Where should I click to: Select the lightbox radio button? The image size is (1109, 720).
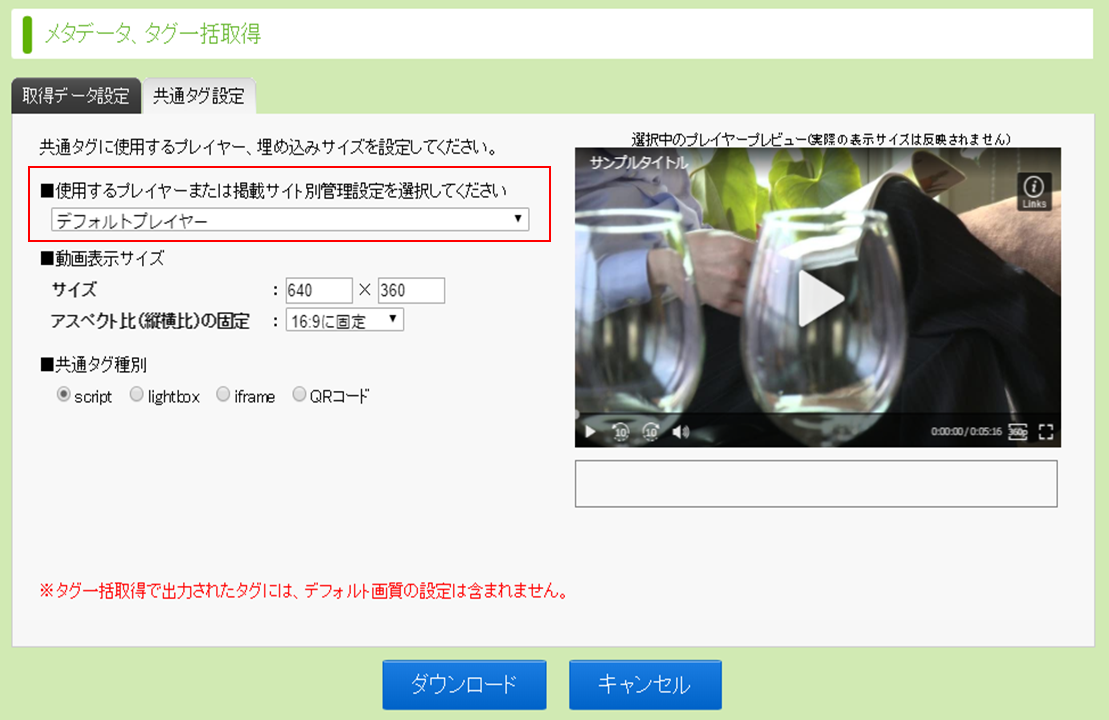click(x=137, y=395)
